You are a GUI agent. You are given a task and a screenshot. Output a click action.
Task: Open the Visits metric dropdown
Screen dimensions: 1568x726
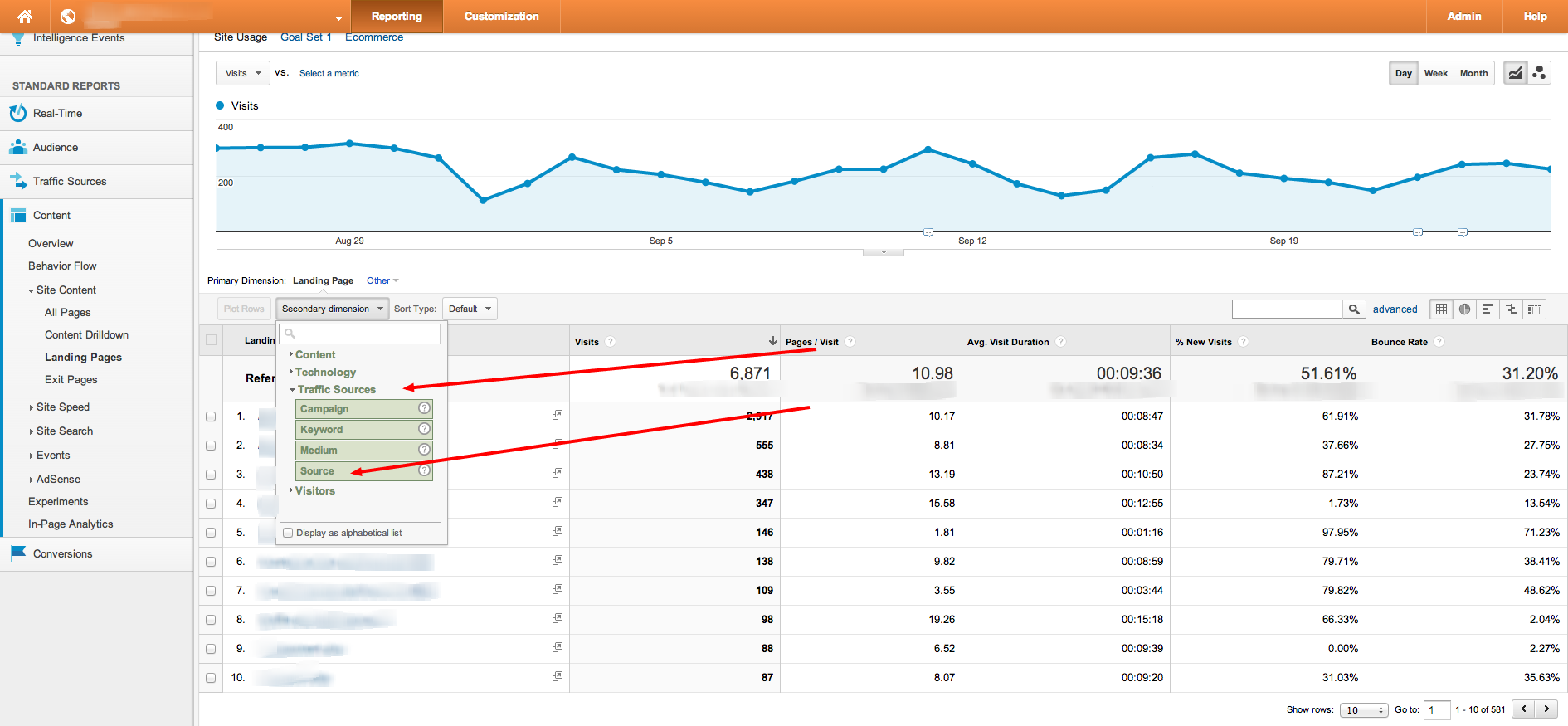(x=243, y=73)
